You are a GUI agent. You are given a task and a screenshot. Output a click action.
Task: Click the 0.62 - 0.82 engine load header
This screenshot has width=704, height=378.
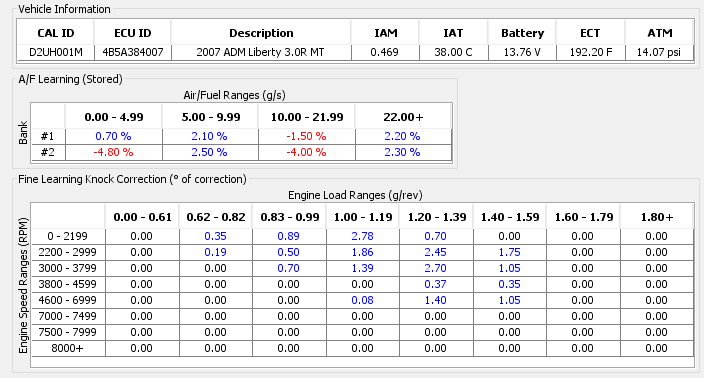[x=216, y=217]
